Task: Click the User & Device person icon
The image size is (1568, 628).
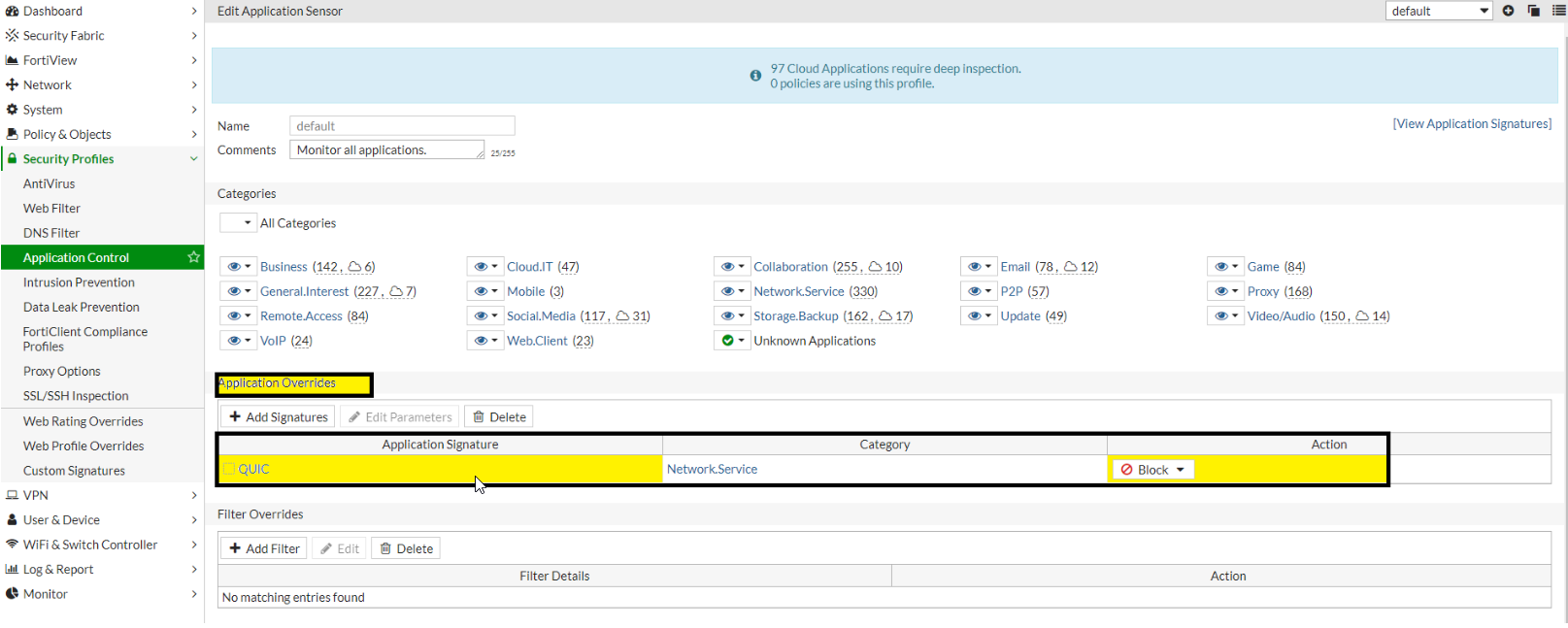Action: pyautogui.click(x=12, y=519)
